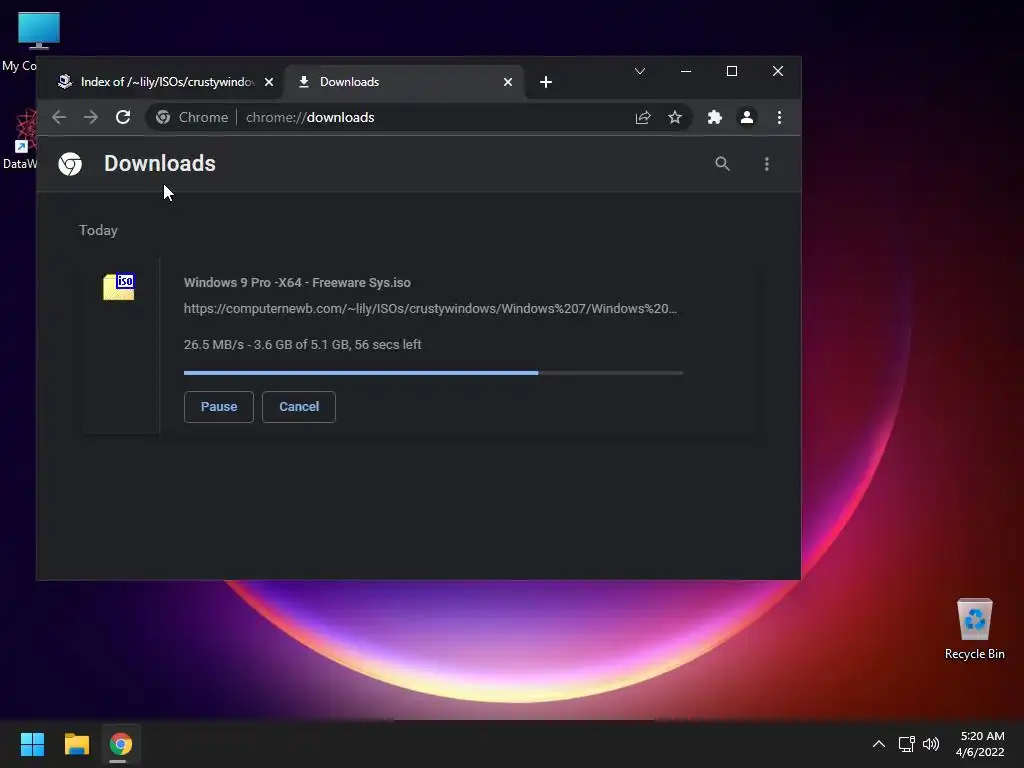Select the Downloads tab
Image resolution: width=1024 pixels, height=768 pixels.
coord(404,82)
